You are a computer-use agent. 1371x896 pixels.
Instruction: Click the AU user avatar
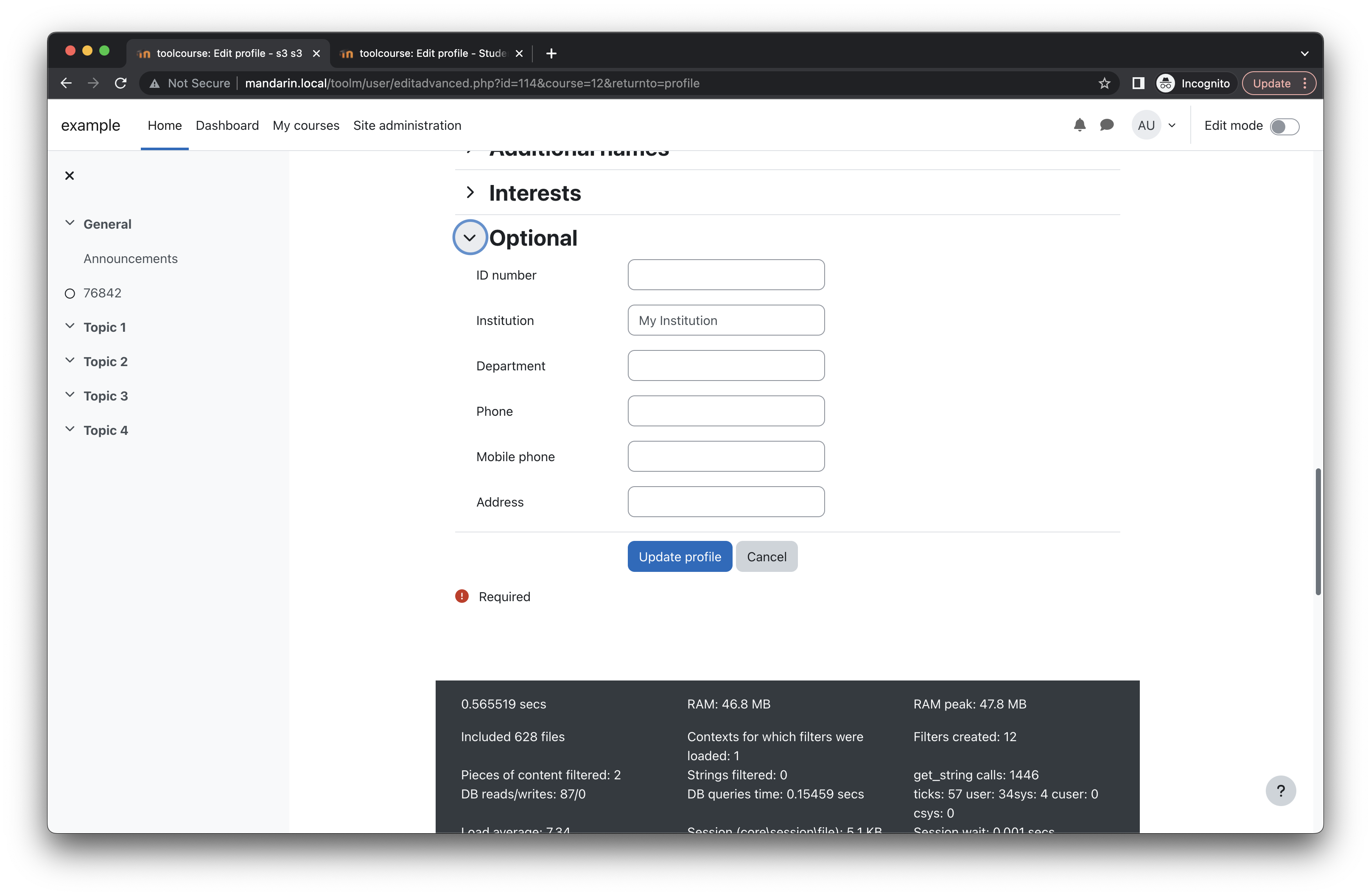coord(1146,125)
